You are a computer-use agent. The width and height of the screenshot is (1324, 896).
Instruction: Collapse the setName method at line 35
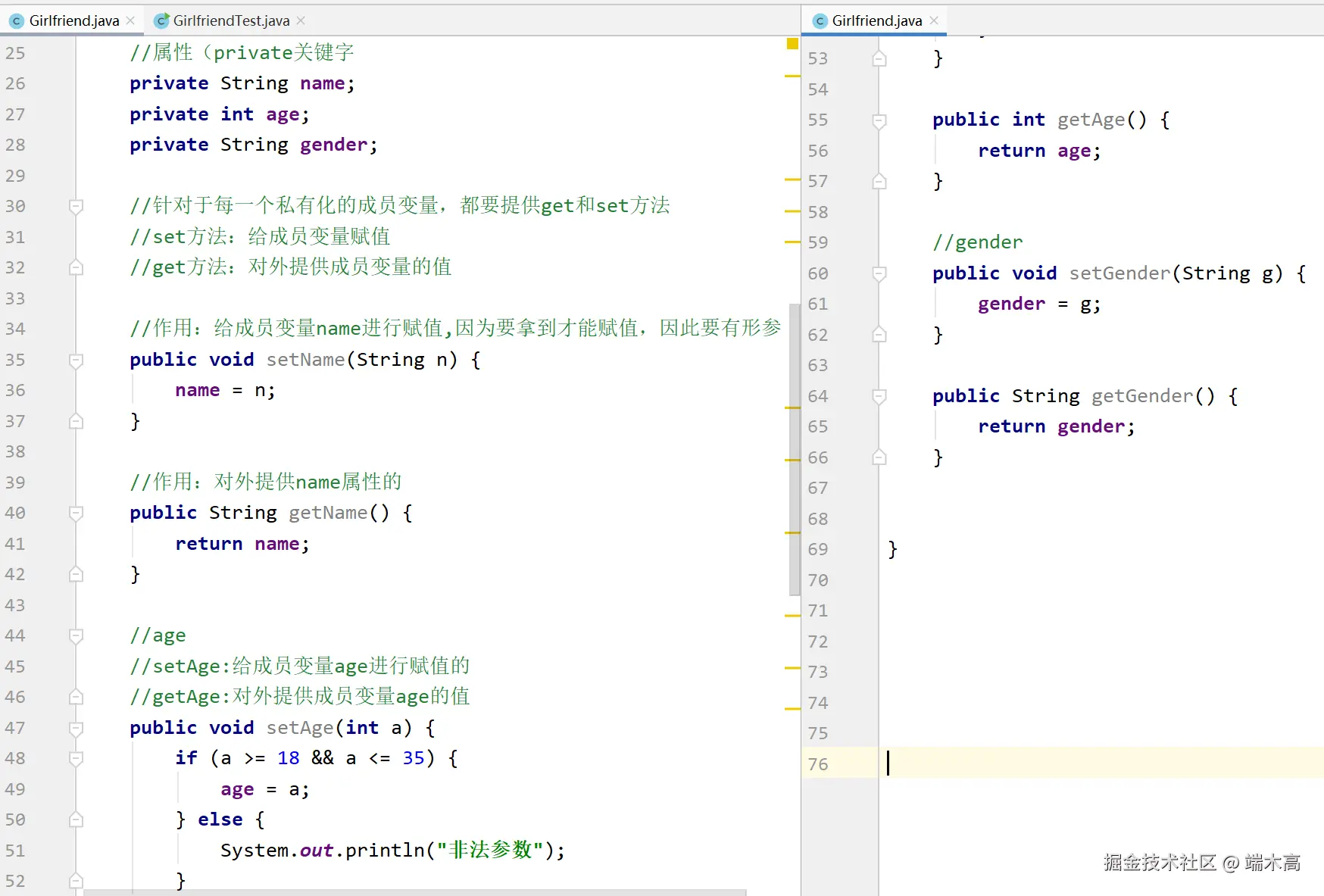coord(76,360)
